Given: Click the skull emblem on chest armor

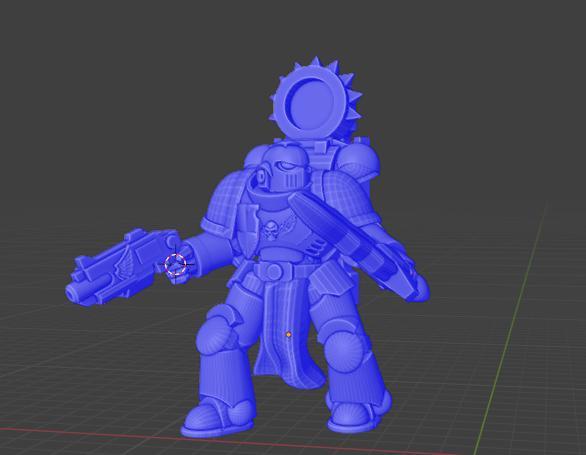Looking at the screenshot, I should 271,231.
